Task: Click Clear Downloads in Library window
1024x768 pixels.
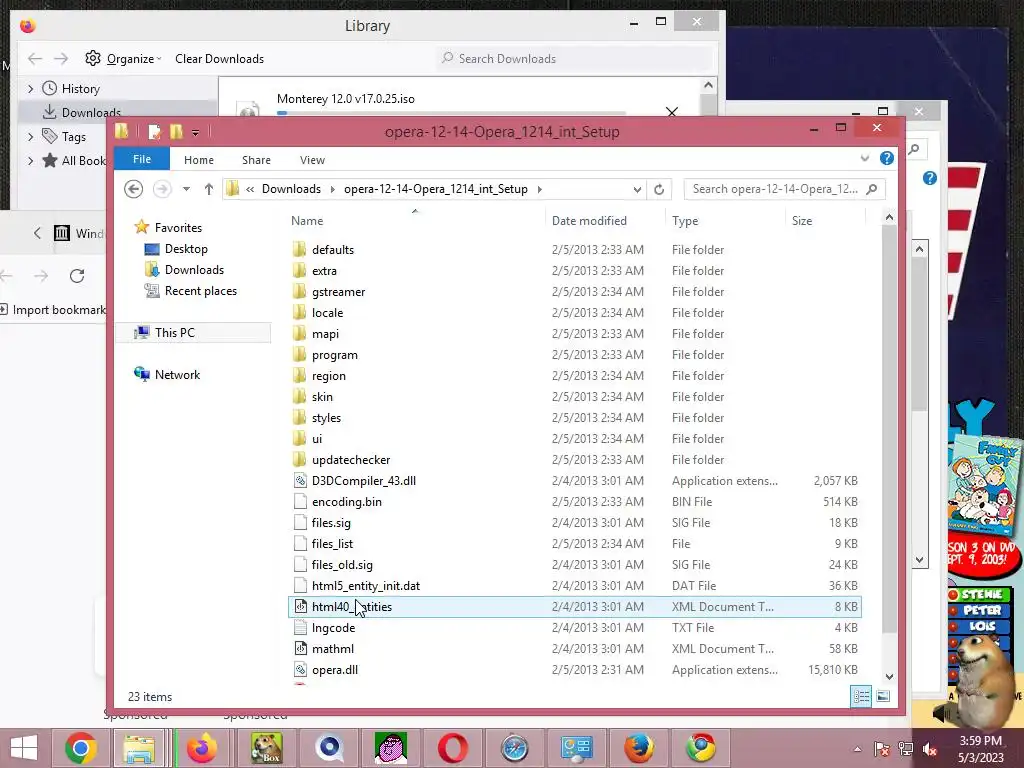Action: click(219, 59)
